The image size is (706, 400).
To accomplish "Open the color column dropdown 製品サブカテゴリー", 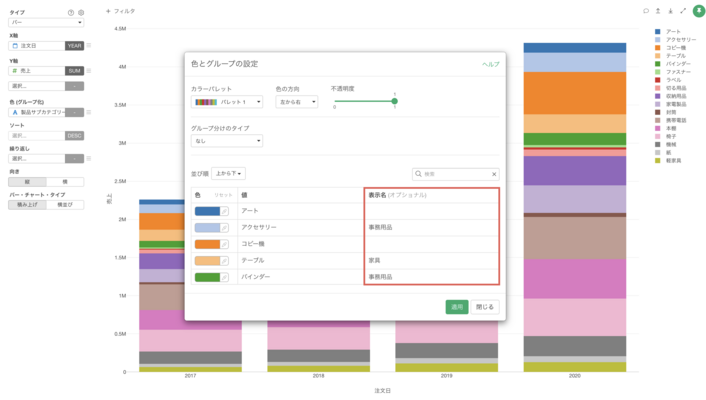I will pyautogui.click(x=36, y=112).
